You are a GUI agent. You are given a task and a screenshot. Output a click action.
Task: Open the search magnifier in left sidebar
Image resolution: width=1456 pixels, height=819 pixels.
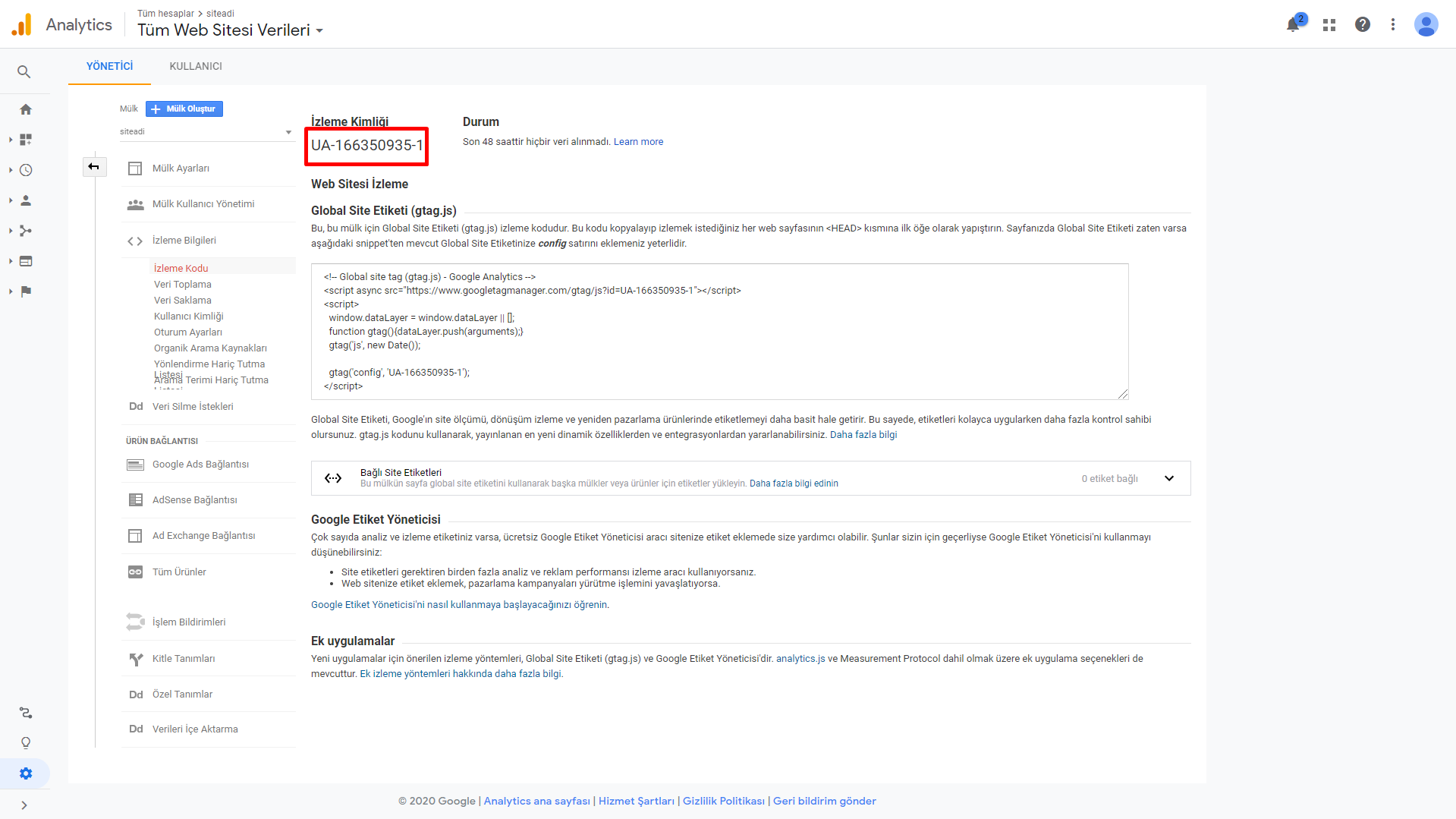click(24, 72)
